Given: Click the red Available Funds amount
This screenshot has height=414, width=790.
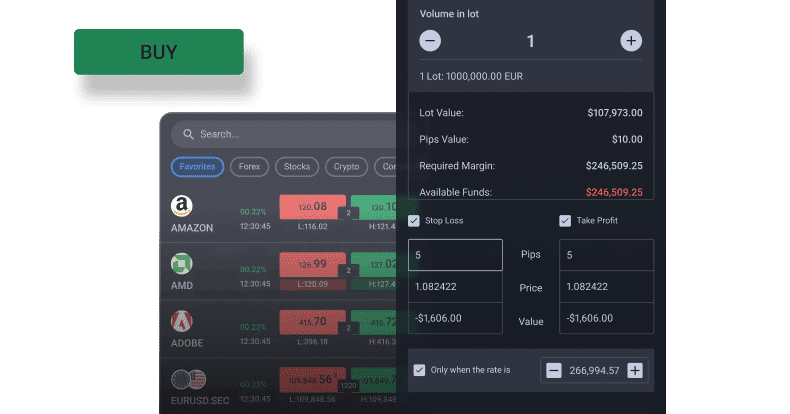Looking at the screenshot, I should pyautogui.click(x=614, y=192).
